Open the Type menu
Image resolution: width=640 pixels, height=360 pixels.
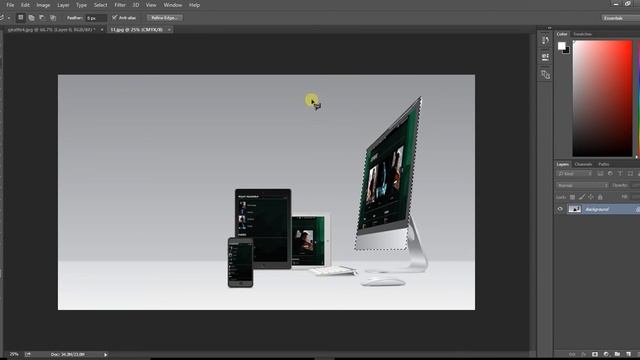click(81, 5)
